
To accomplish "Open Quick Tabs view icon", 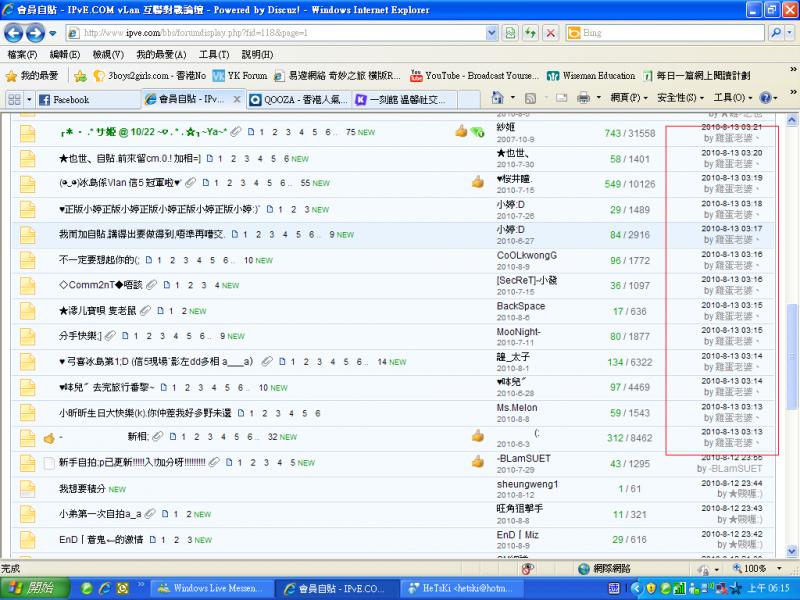I will coord(12,99).
